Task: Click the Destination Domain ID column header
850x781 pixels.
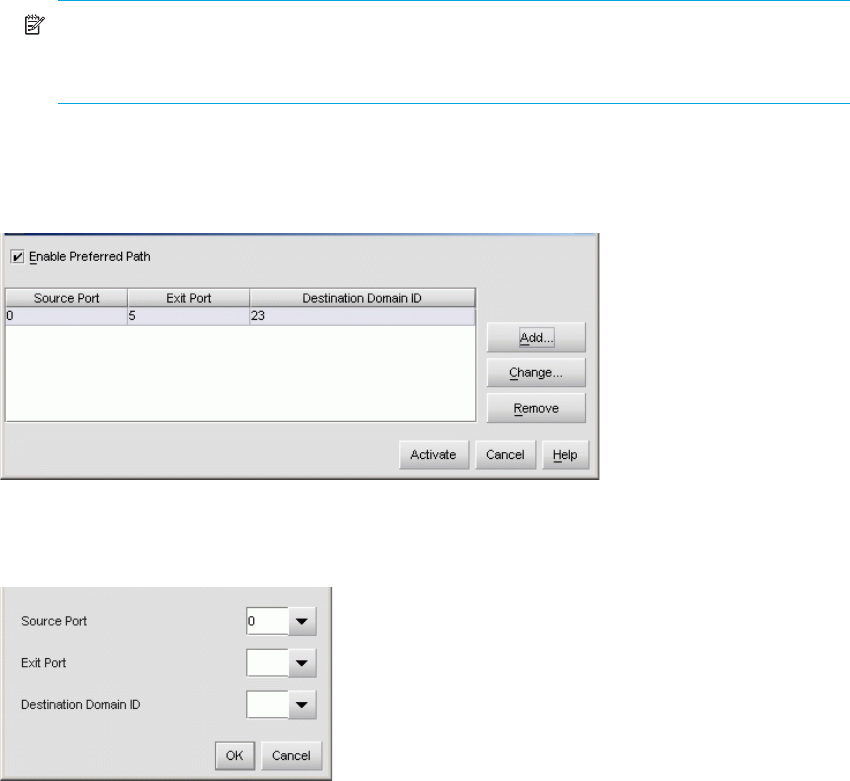Action: pyautogui.click(x=362, y=298)
